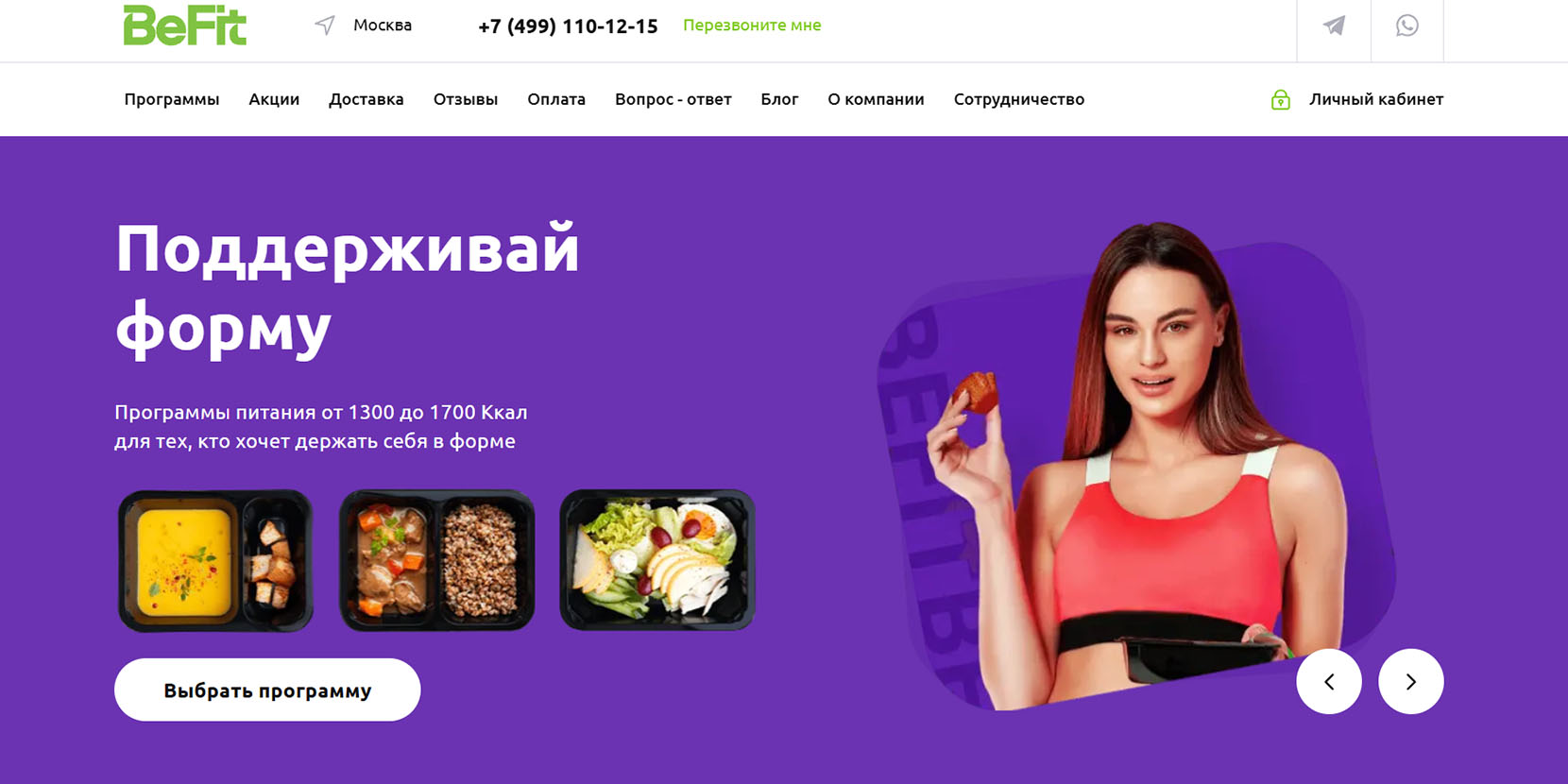Select the salad with egg meal thumbnail

(657, 560)
